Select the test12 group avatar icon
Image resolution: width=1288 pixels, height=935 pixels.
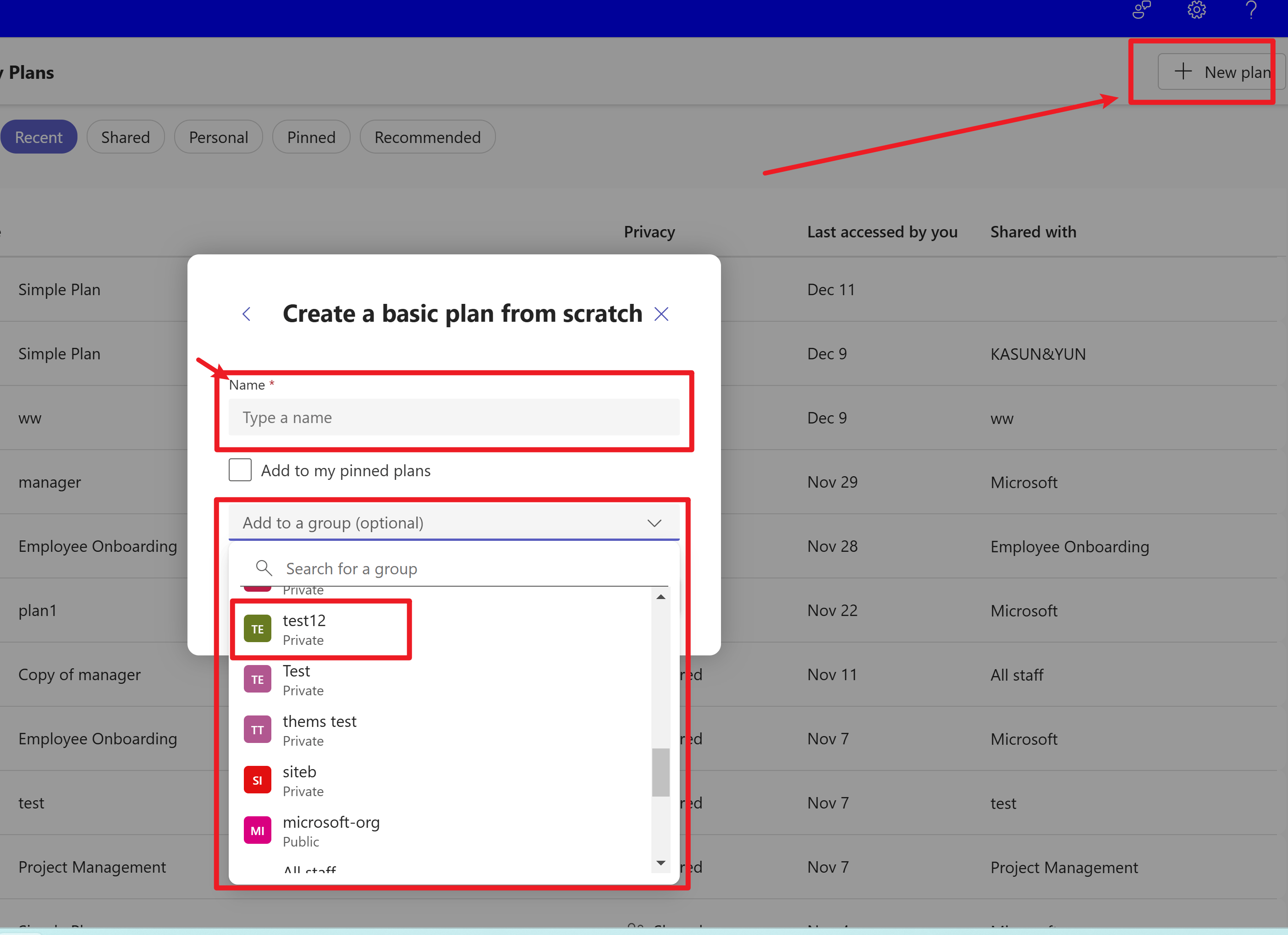(x=257, y=629)
